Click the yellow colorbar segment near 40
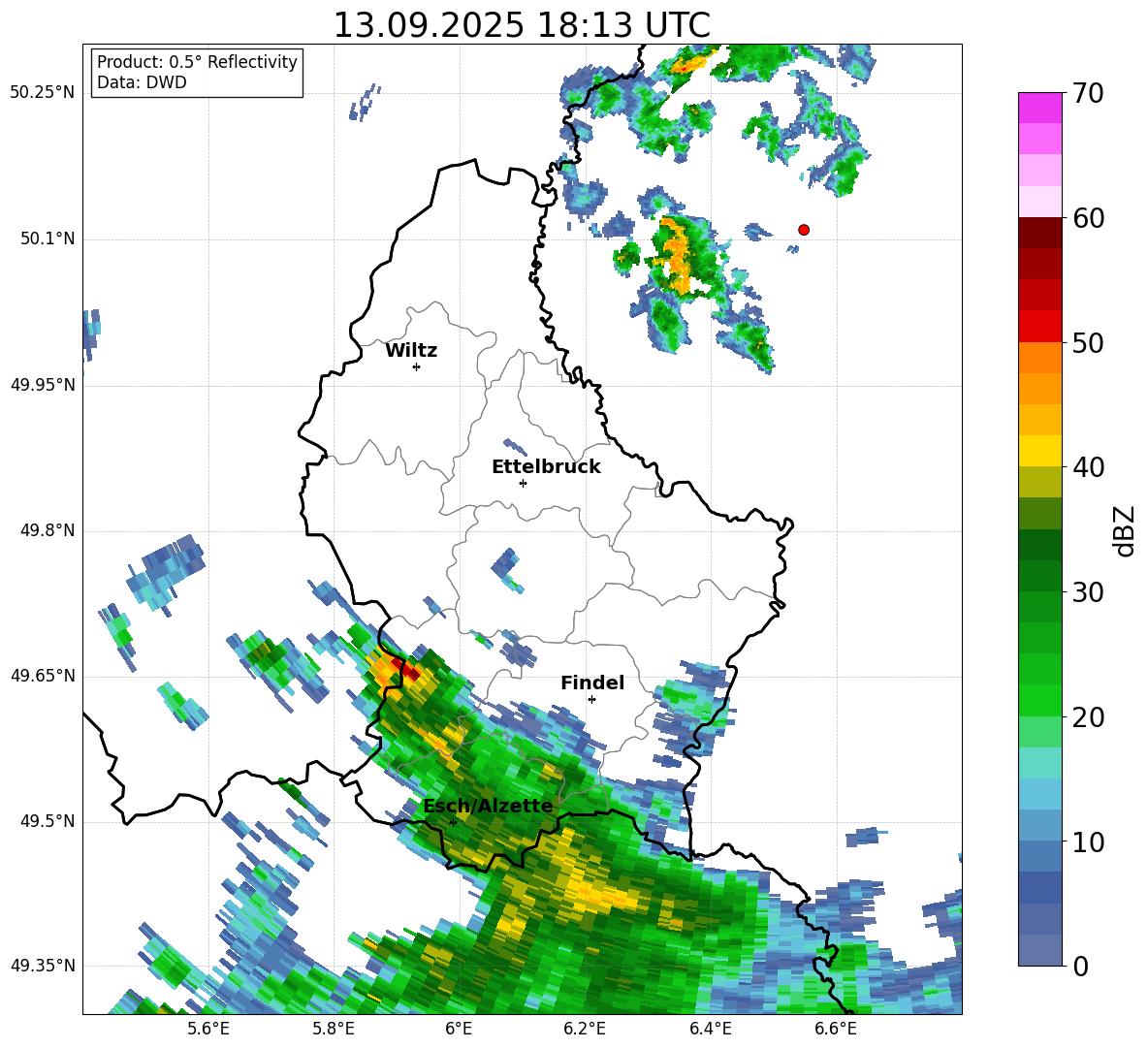 [1039, 451]
